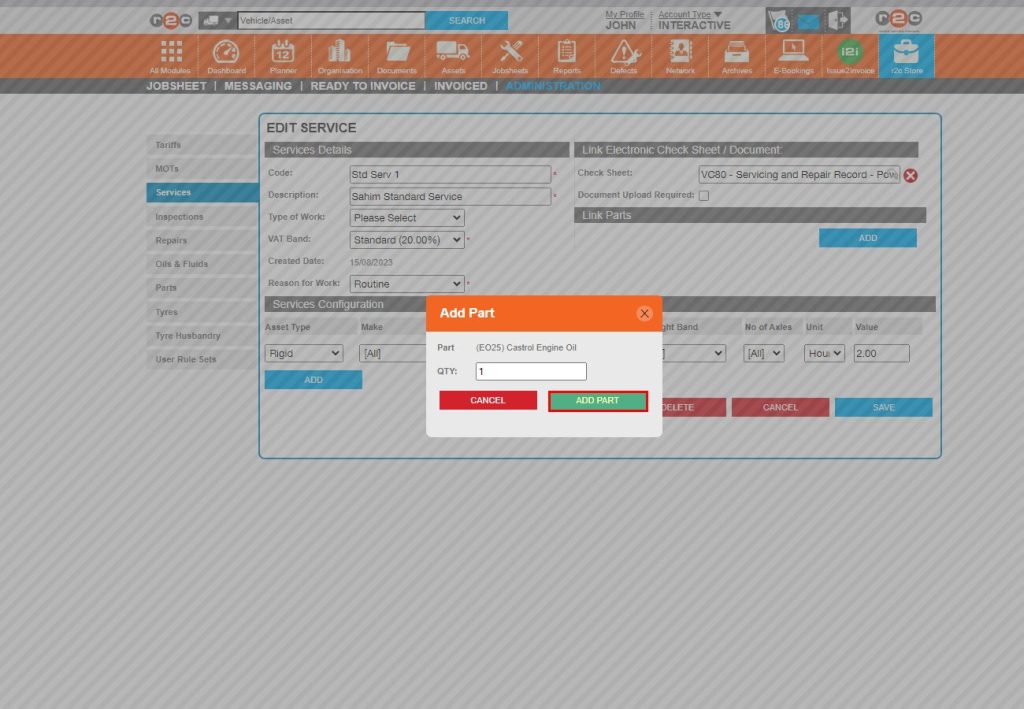Click the Description field

450,197
